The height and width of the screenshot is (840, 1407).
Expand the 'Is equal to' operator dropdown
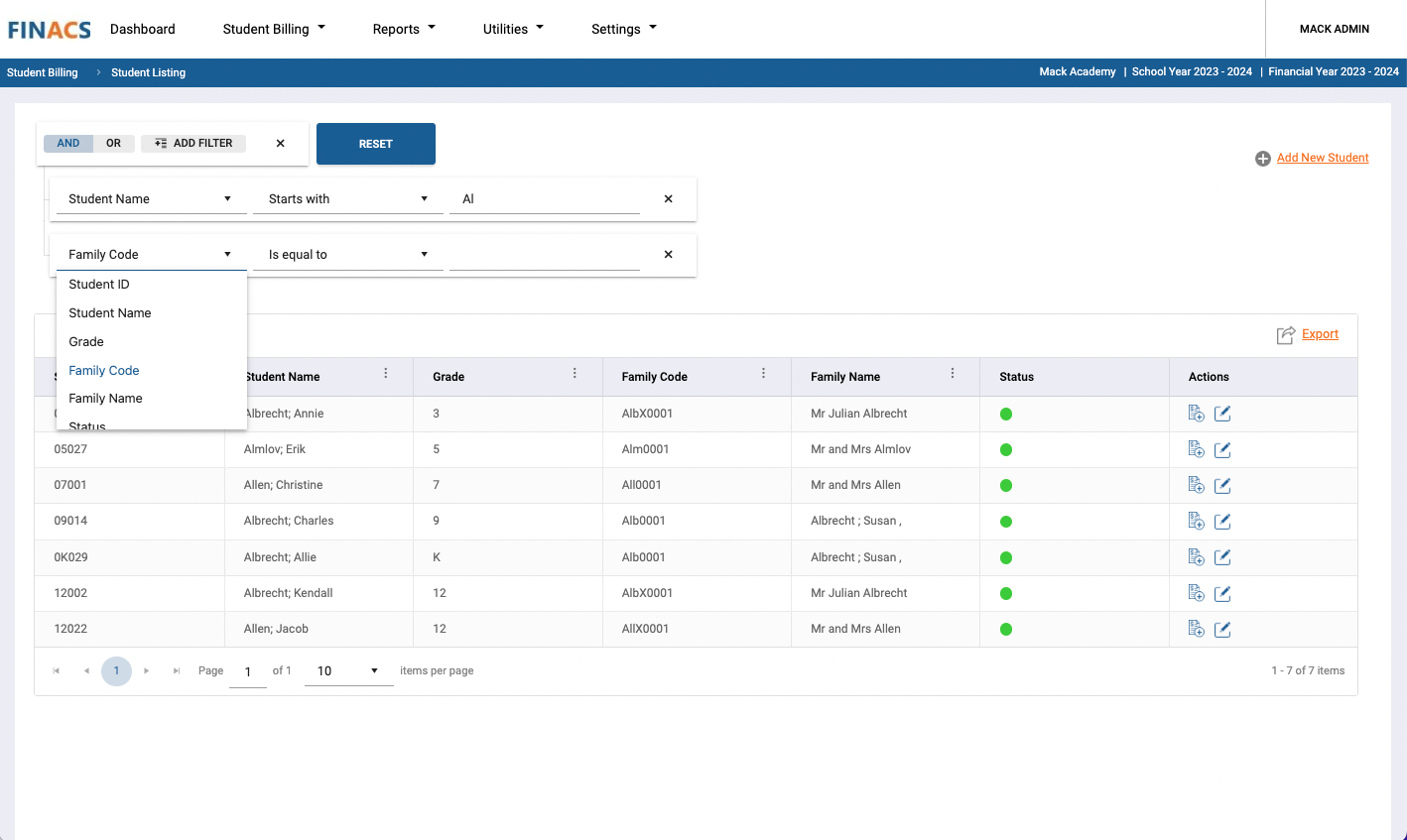[347, 255]
